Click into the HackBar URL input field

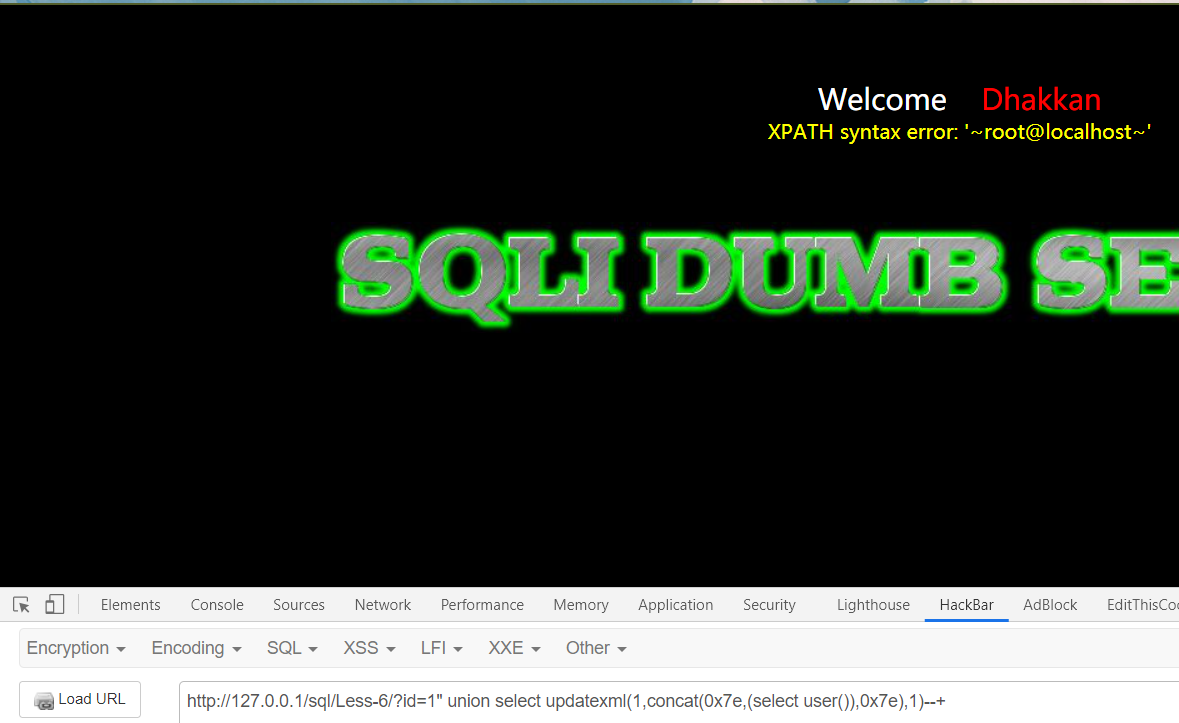tap(679, 702)
